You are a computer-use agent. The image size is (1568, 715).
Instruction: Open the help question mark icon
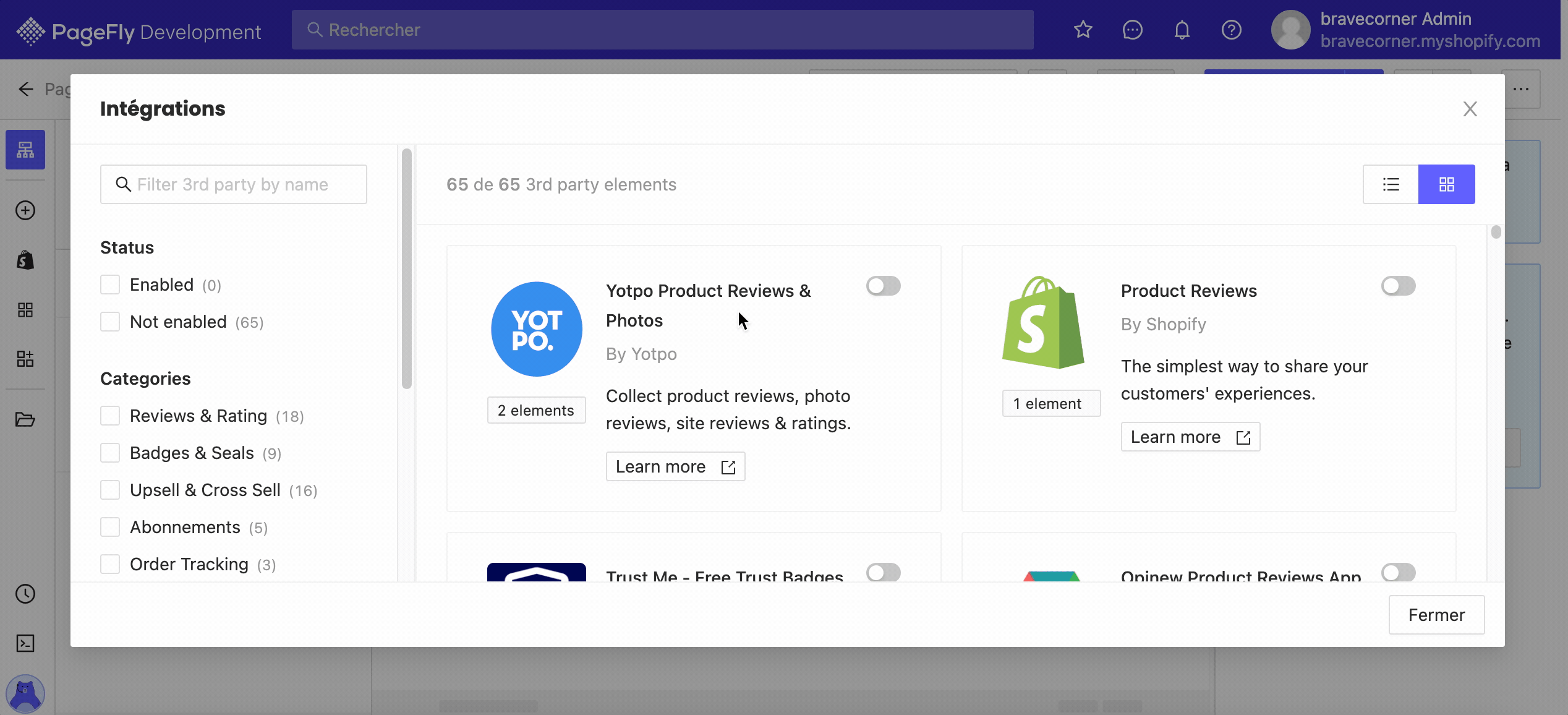coord(1231,30)
